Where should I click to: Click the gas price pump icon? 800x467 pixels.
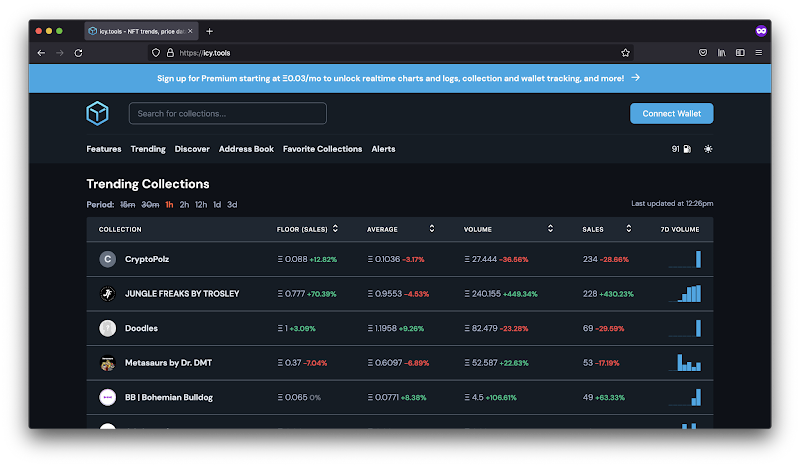click(x=687, y=149)
